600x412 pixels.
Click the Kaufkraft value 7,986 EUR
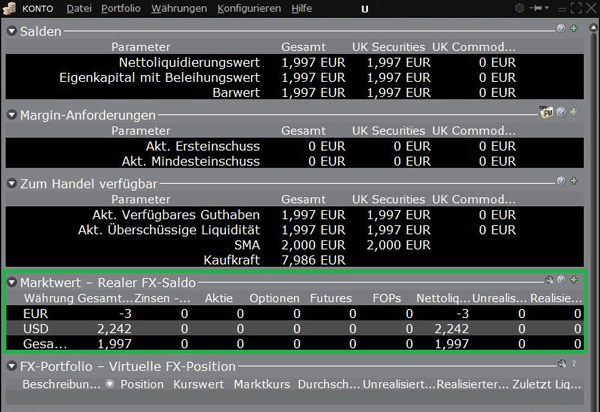point(313,261)
